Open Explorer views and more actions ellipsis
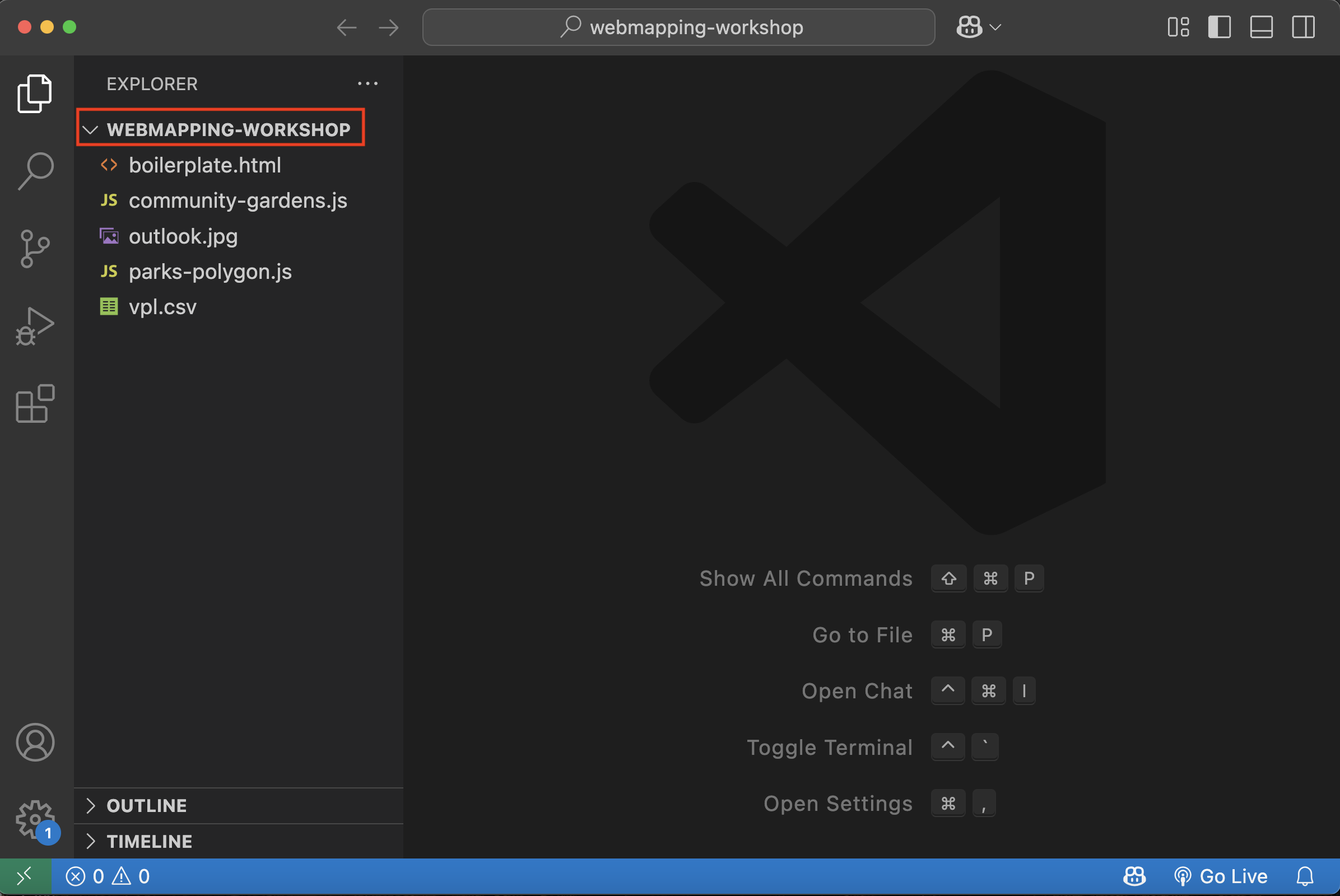Image resolution: width=1340 pixels, height=896 pixels. pos(367,83)
